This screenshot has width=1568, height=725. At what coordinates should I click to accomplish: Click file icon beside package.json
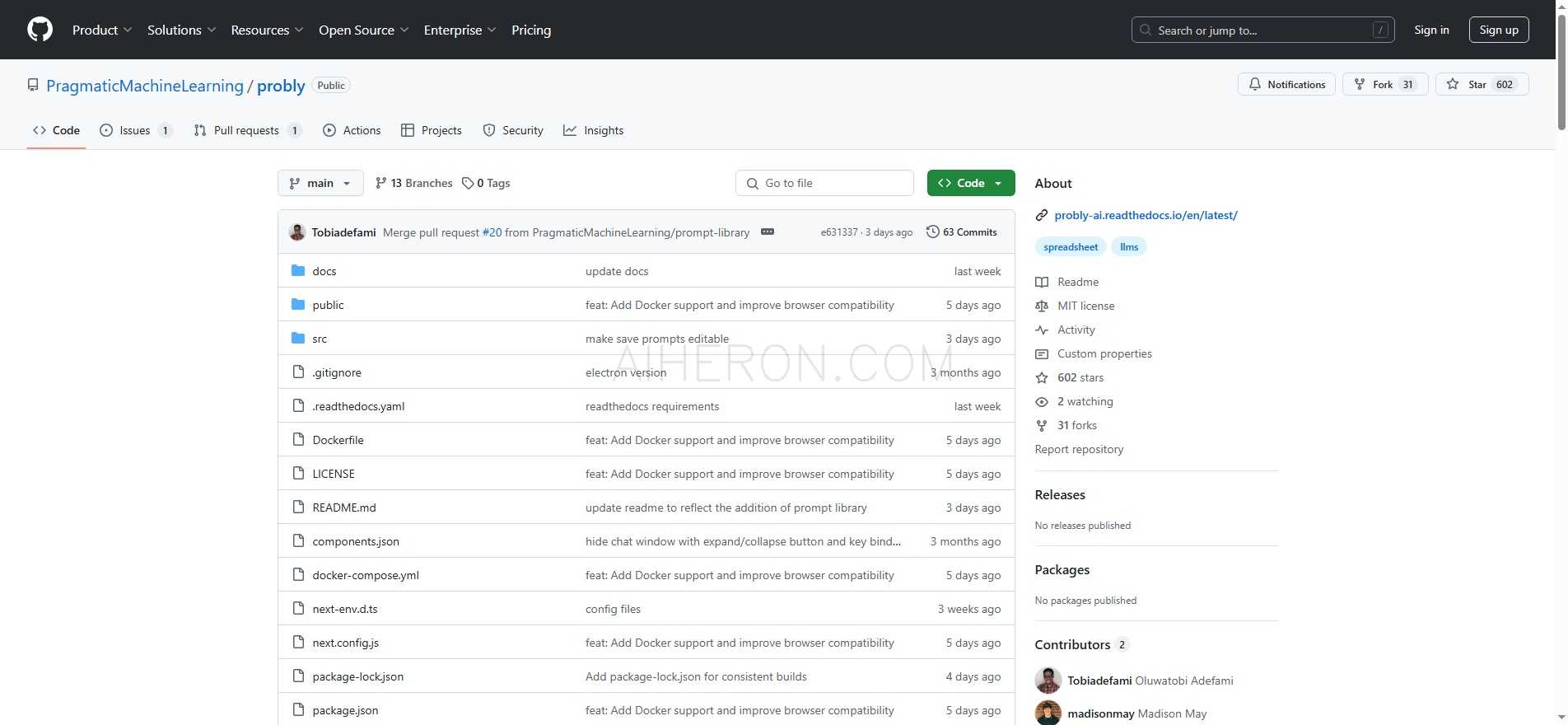(x=298, y=709)
